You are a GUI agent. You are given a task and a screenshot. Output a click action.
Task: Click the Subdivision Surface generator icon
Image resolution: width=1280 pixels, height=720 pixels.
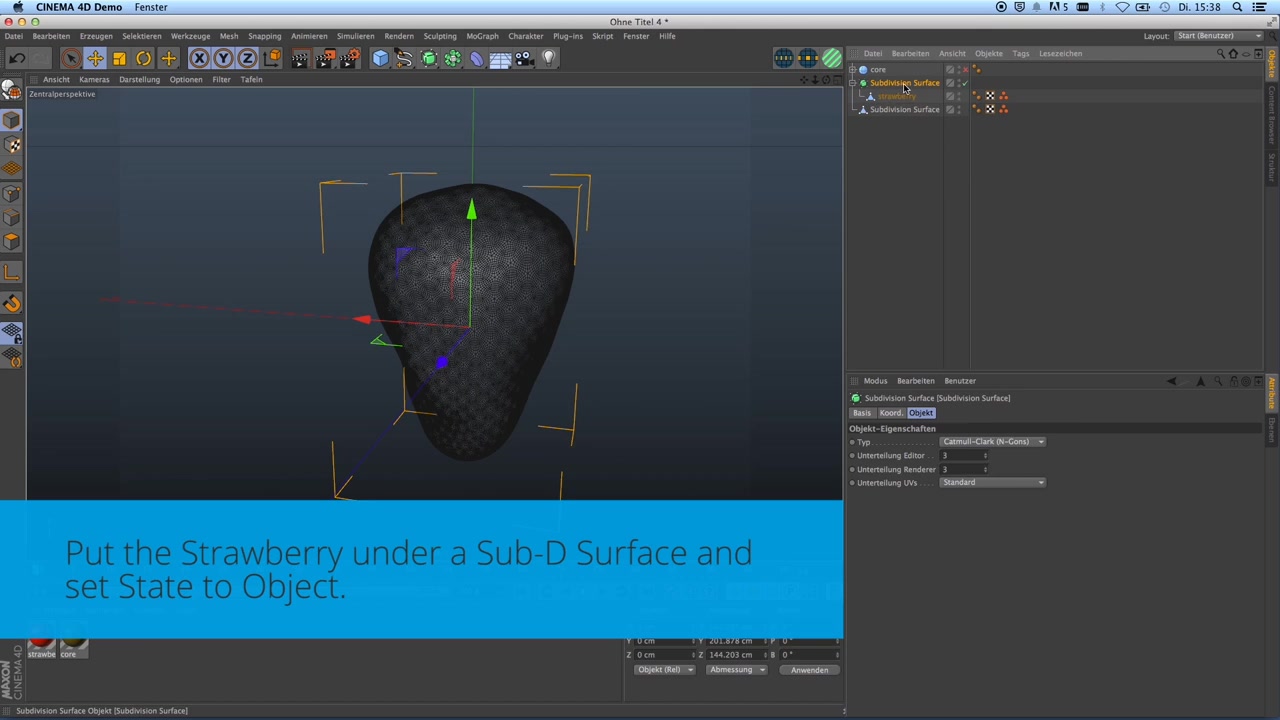[x=428, y=58]
